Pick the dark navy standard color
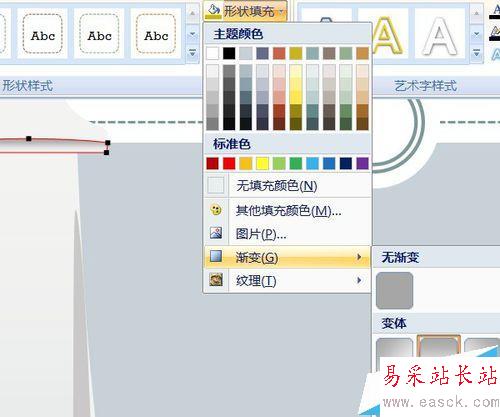500x417 pixels. pos(346,163)
